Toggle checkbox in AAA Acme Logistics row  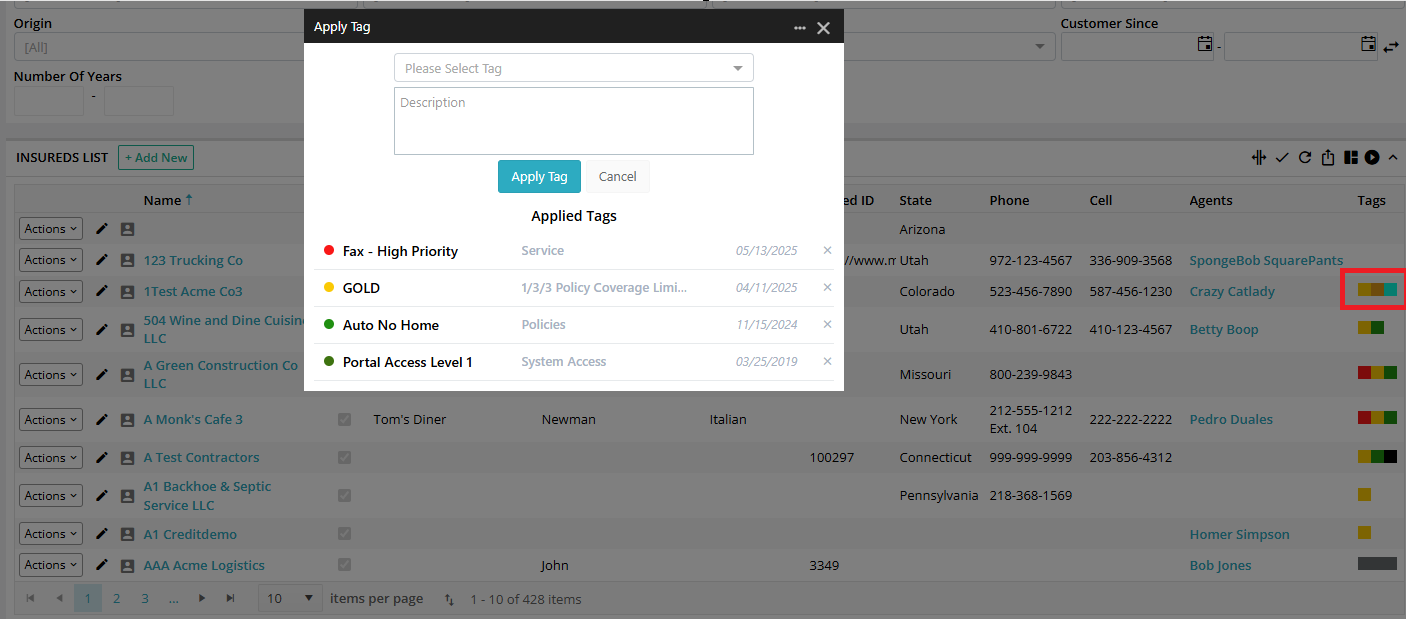pos(345,565)
